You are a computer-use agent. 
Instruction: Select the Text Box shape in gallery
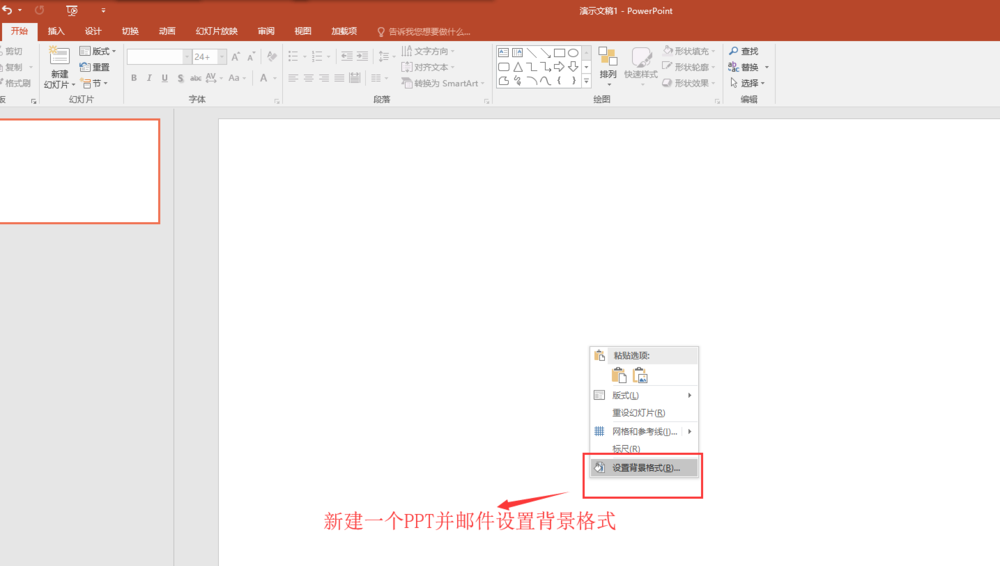click(x=504, y=53)
